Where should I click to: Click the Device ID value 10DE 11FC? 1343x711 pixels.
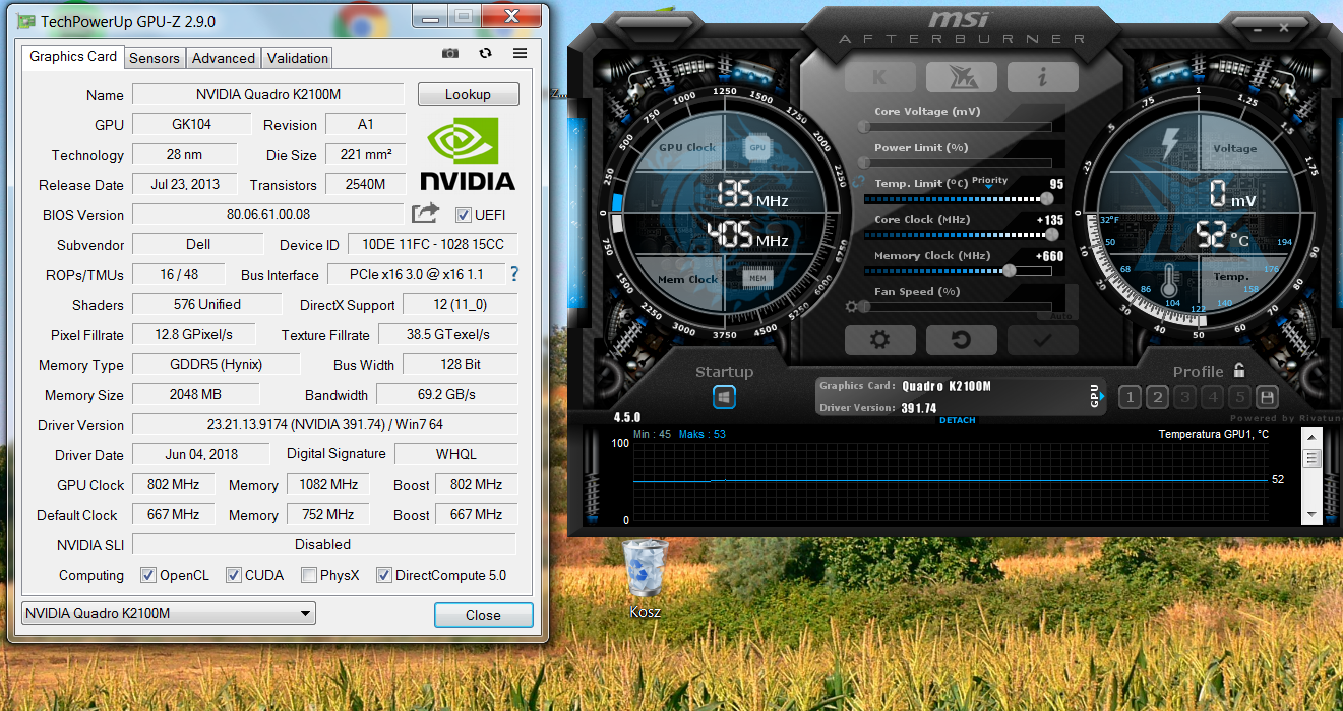pos(432,244)
